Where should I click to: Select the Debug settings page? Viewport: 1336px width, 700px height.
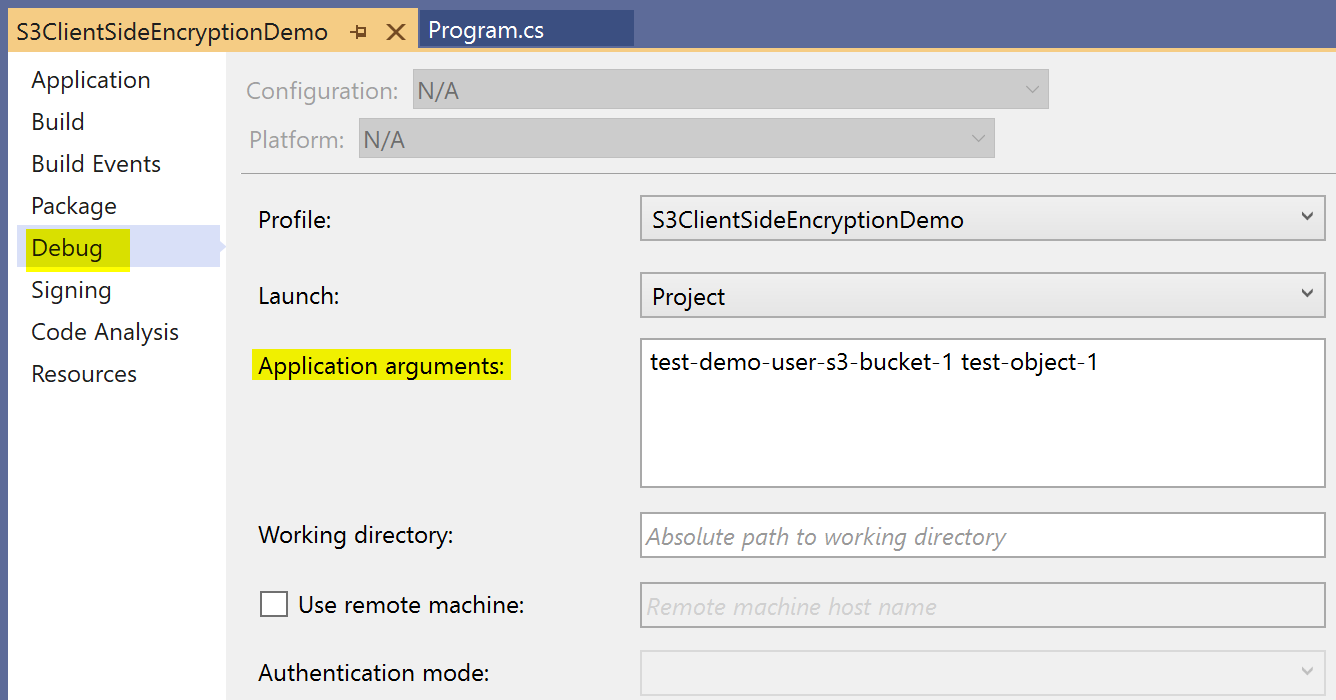[x=67, y=248]
